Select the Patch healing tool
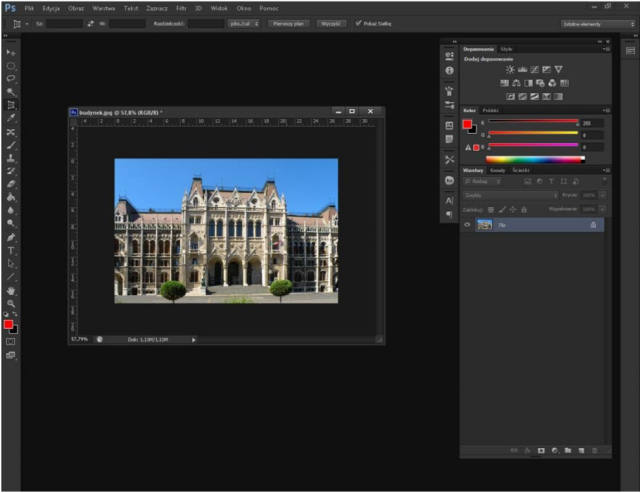Viewport: 640px width, 493px height. 11,132
